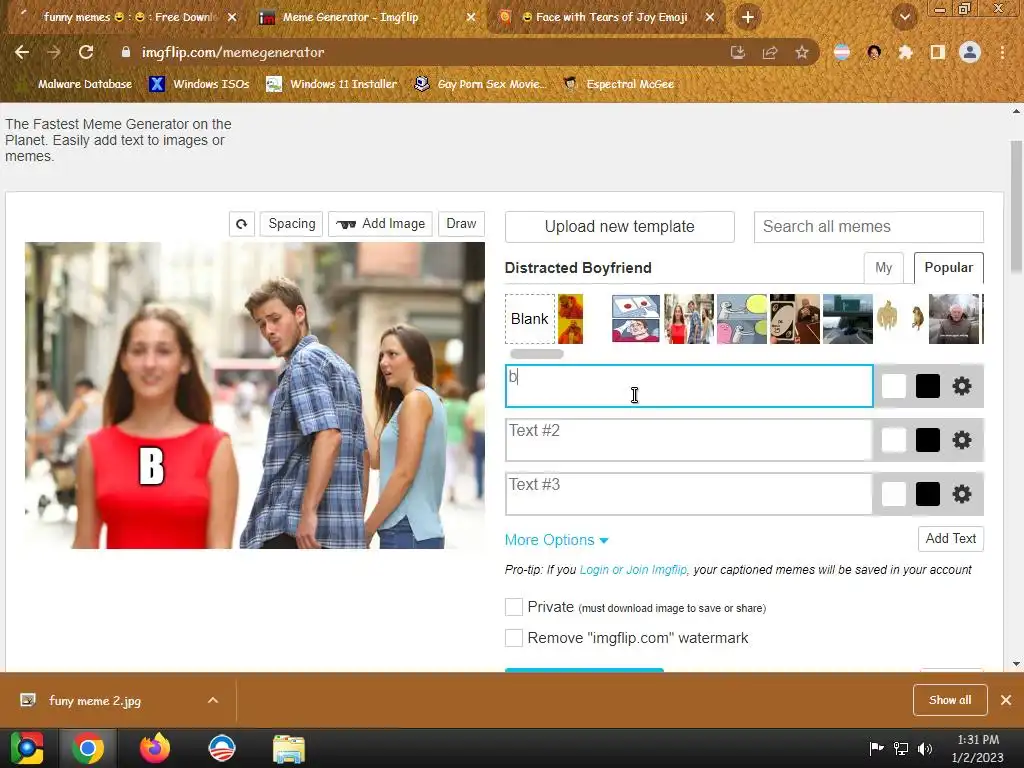Click the Action Center flag icon
Viewport: 1024px width, 768px height.
tap(876, 748)
